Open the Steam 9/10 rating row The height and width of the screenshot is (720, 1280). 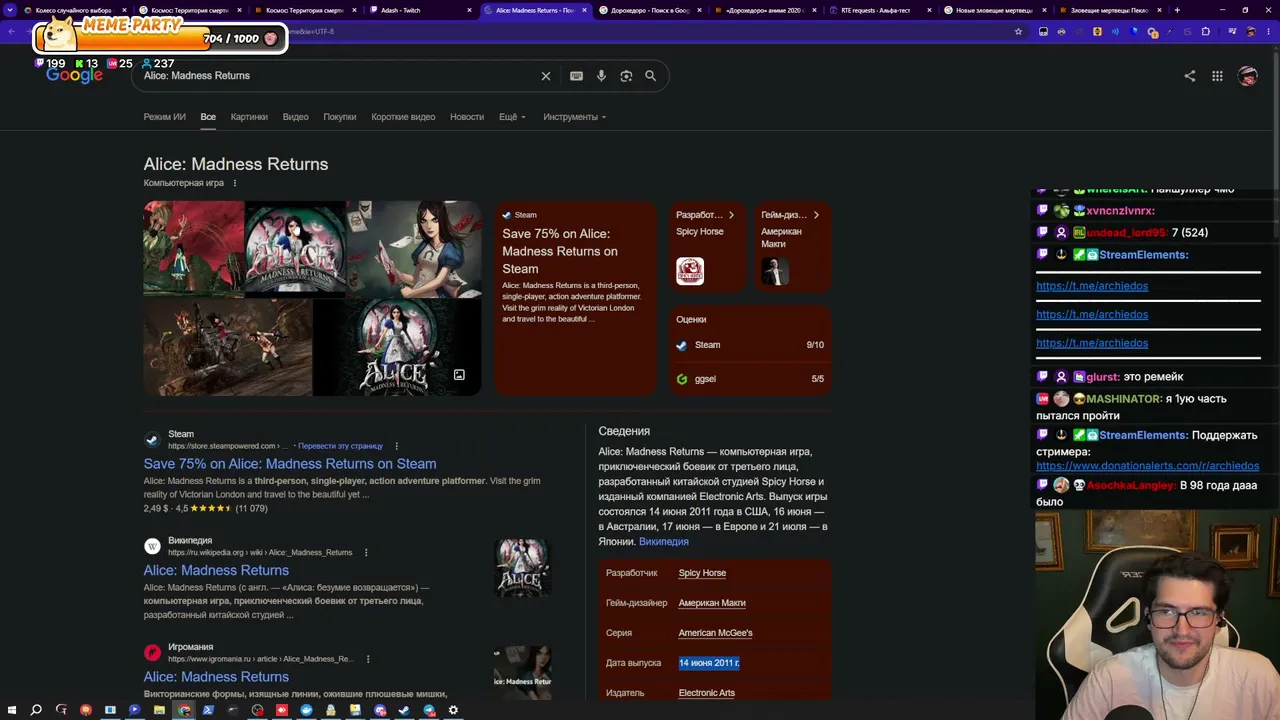pos(750,345)
